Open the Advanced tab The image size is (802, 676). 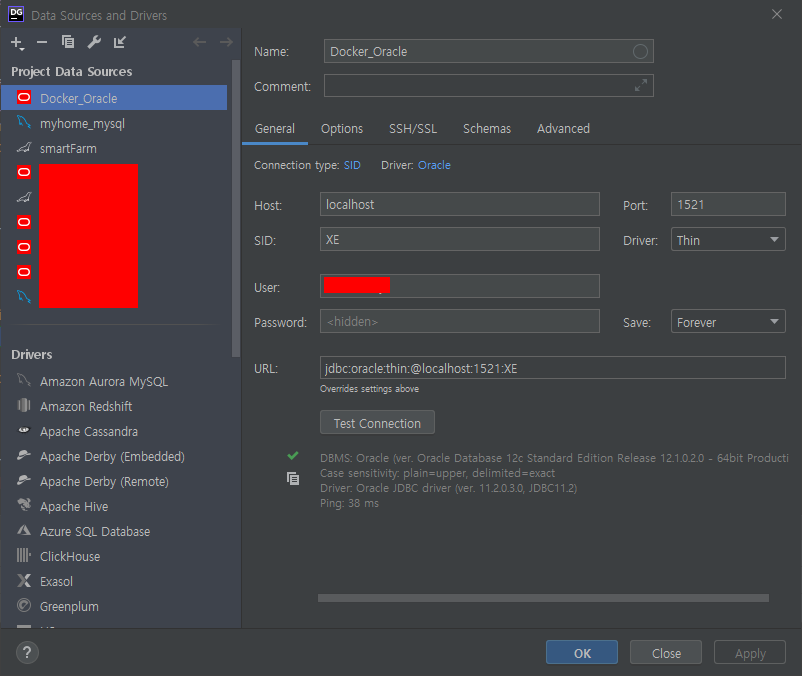(x=563, y=128)
